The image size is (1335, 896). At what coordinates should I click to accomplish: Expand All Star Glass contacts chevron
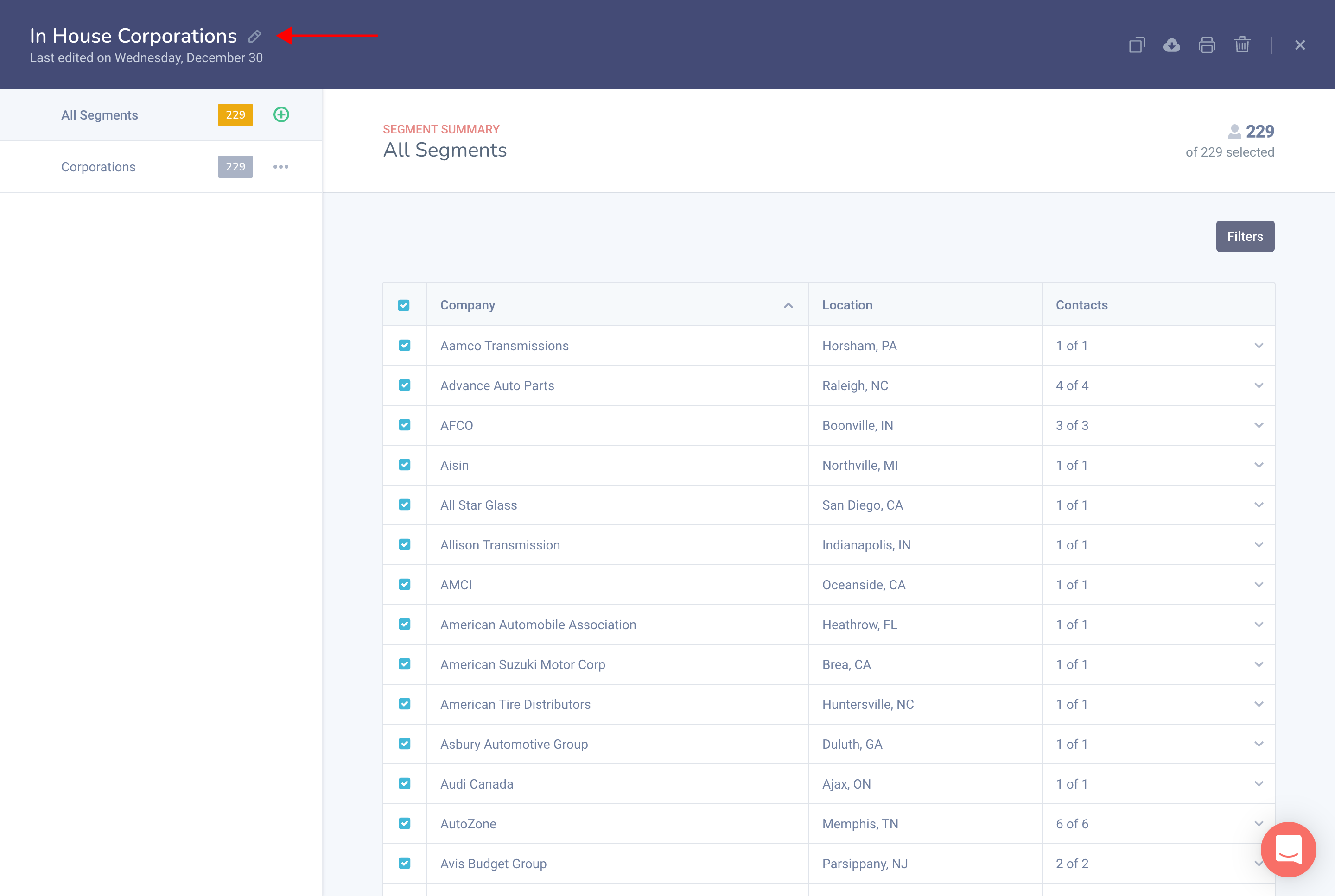point(1259,506)
